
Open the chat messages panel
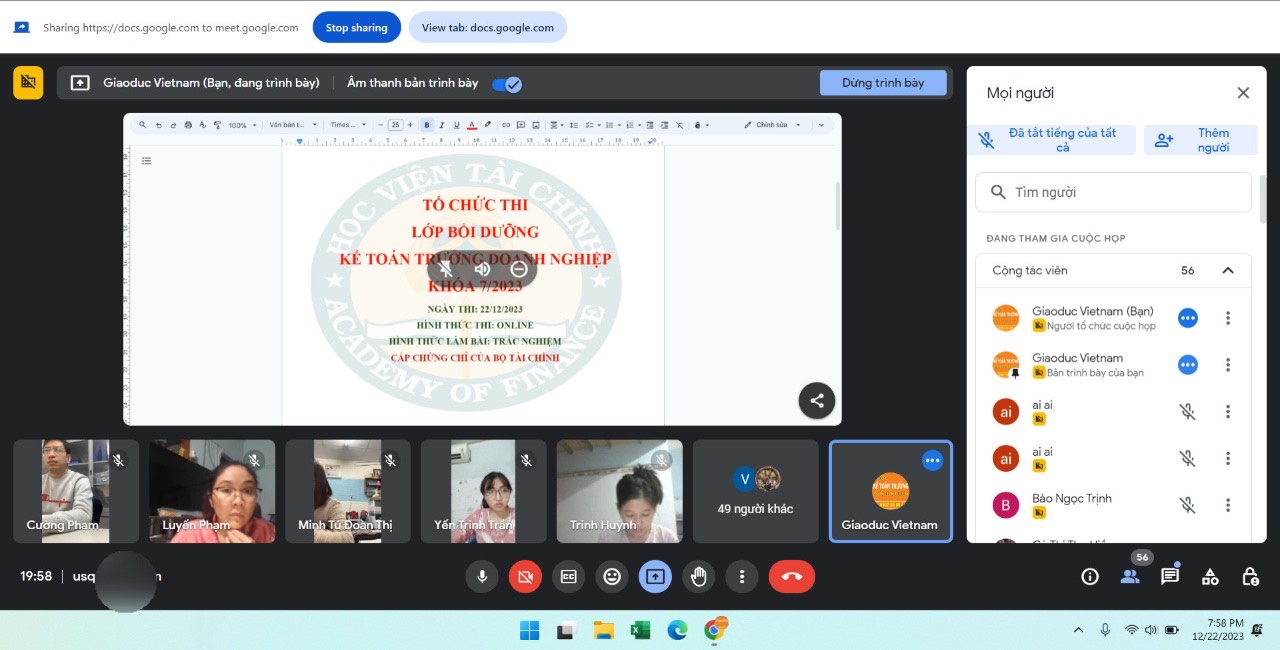(x=1169, y=576)
